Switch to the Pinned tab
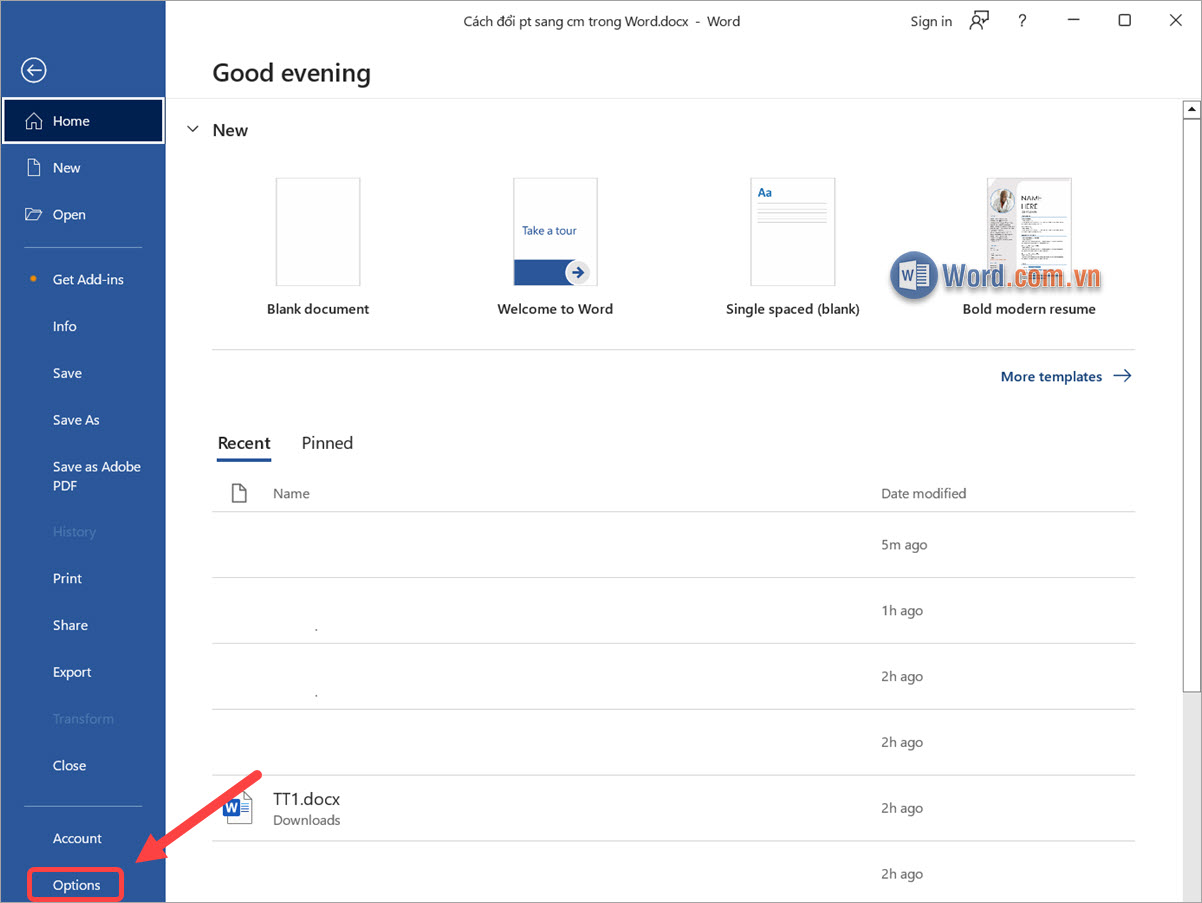1202x903 pixels. [x=327, y=443]
